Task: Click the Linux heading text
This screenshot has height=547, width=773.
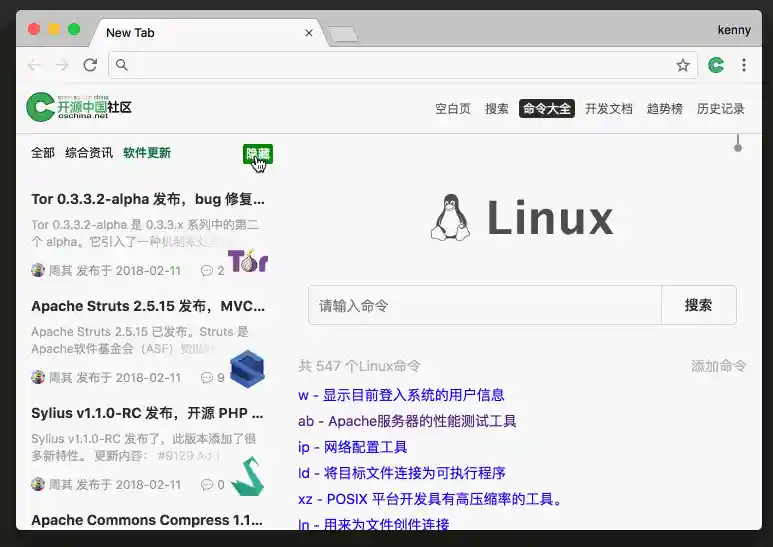Action: (550, 218)
